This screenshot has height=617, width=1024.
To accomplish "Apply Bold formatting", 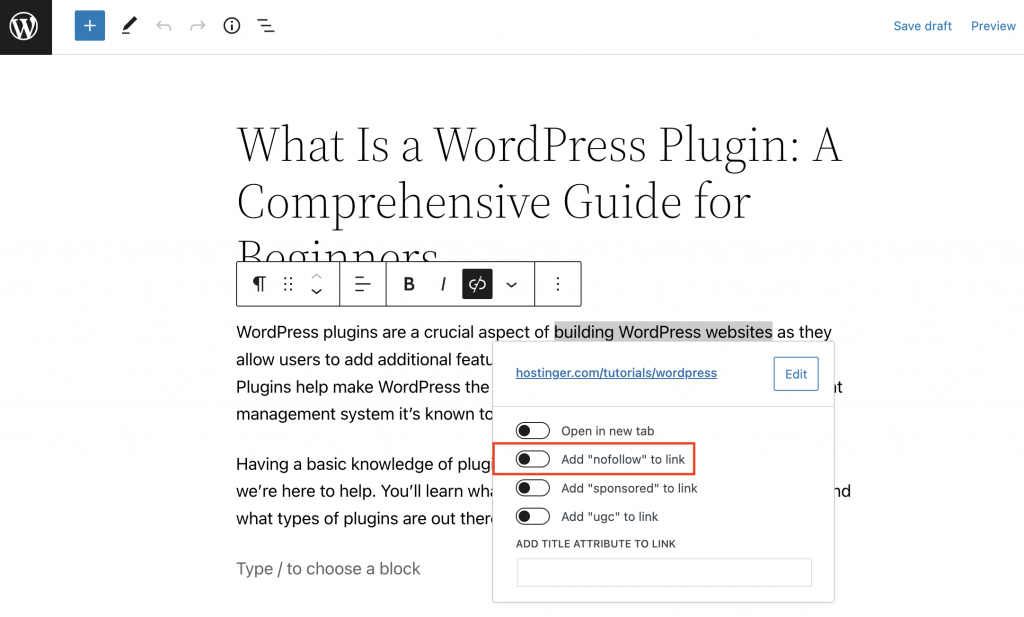I will pyautogui.click(x=409, y=283).
